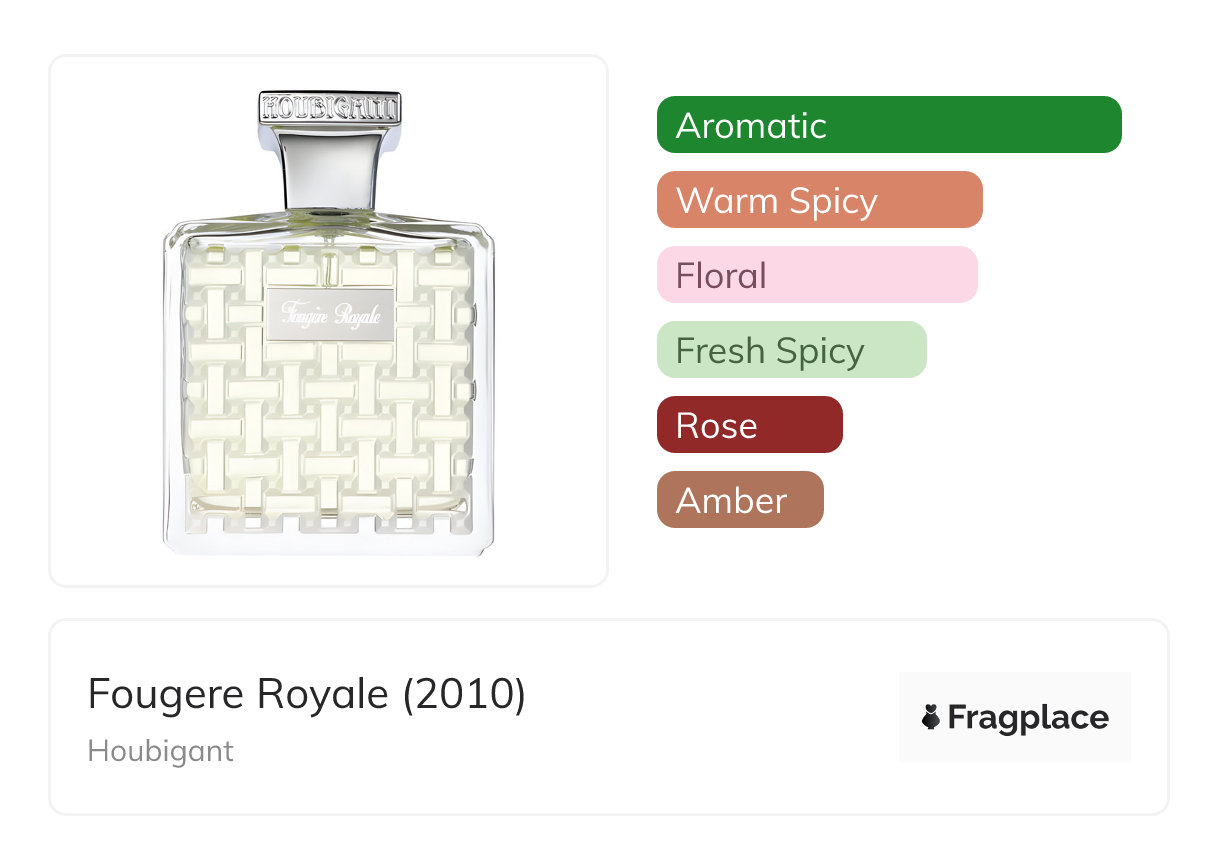
Task: Click the Fougere Royale plate on the bottle
Action: point(331,314)
